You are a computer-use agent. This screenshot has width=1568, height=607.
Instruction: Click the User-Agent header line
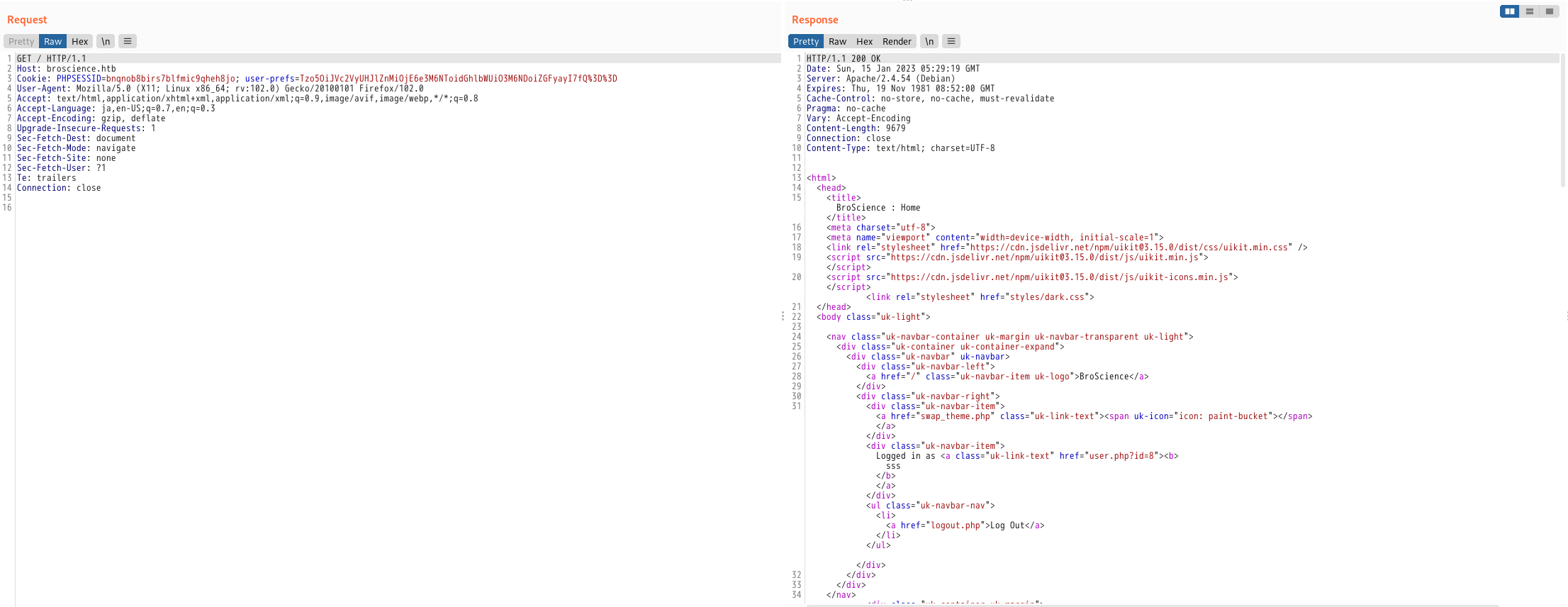coord(220,89)
